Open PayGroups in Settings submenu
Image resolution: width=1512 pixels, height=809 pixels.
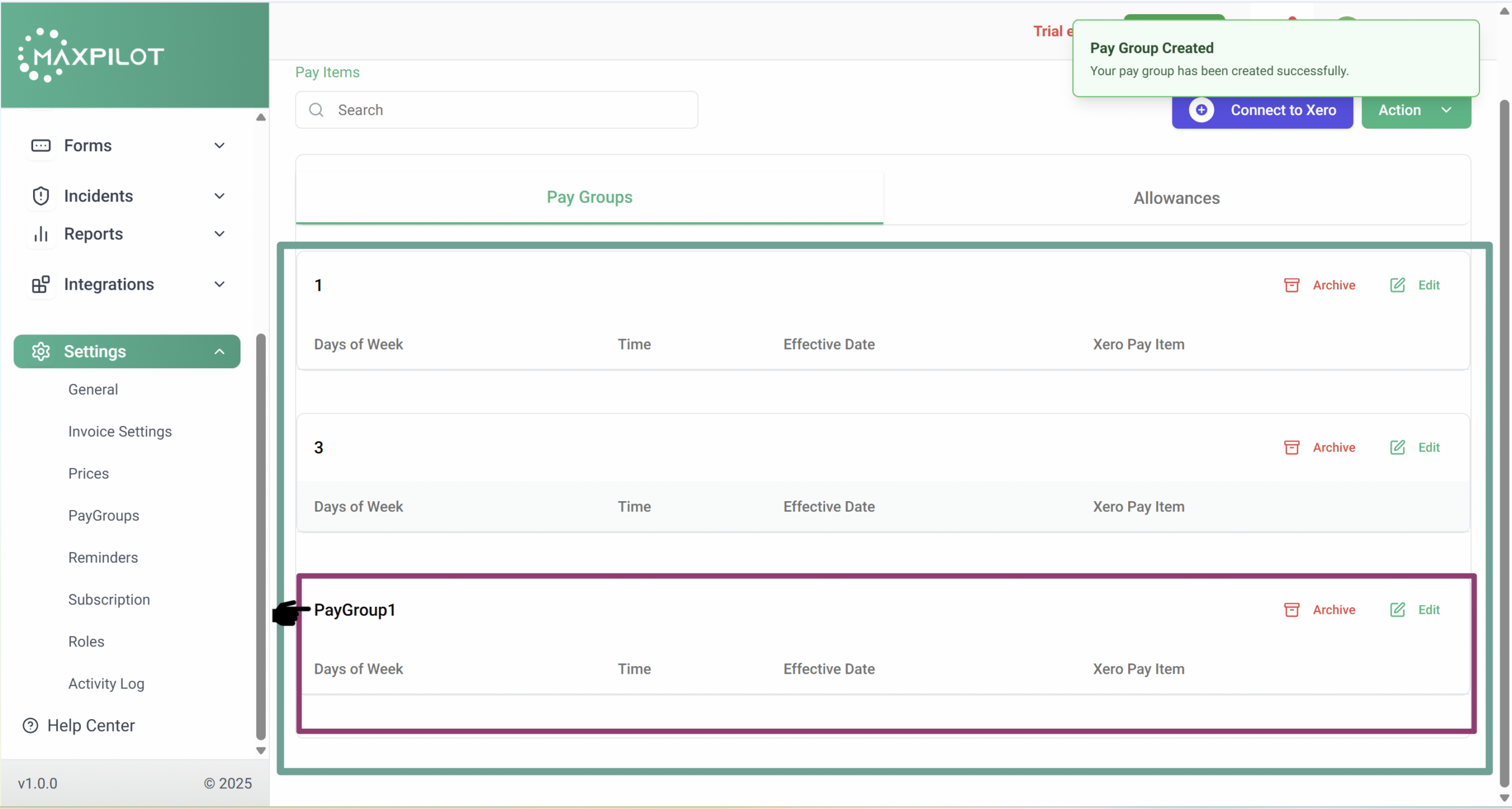tap(104, 515)
